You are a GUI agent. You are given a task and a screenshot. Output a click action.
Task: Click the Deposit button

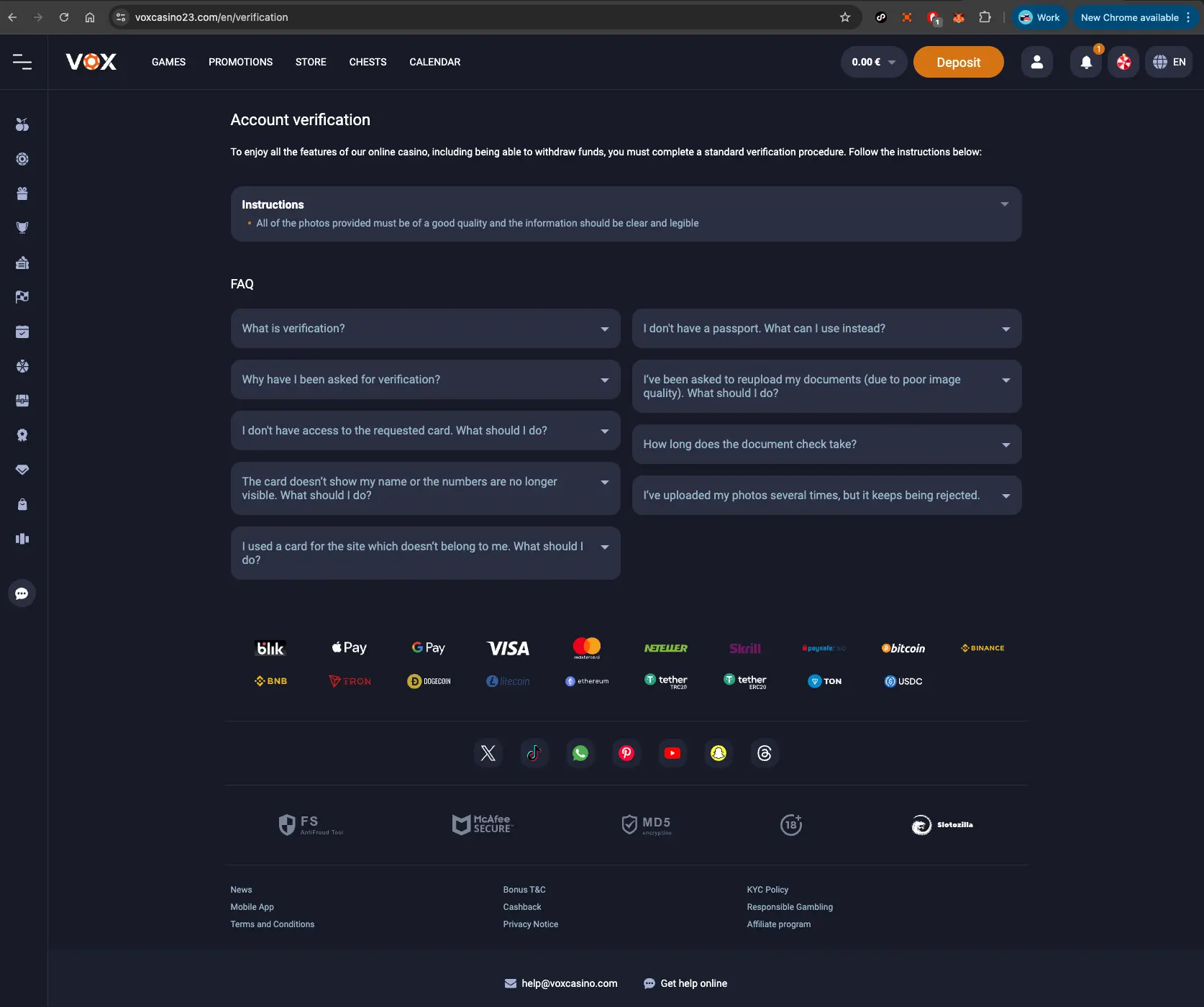tap(958, 62)
